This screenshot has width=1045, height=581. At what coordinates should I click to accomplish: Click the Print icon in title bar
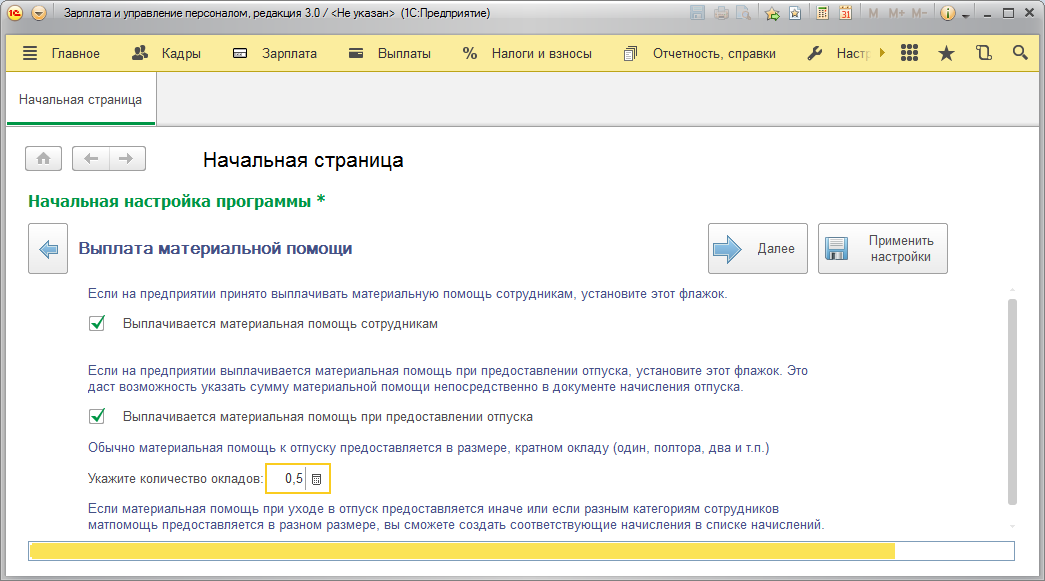coord(721,13)
